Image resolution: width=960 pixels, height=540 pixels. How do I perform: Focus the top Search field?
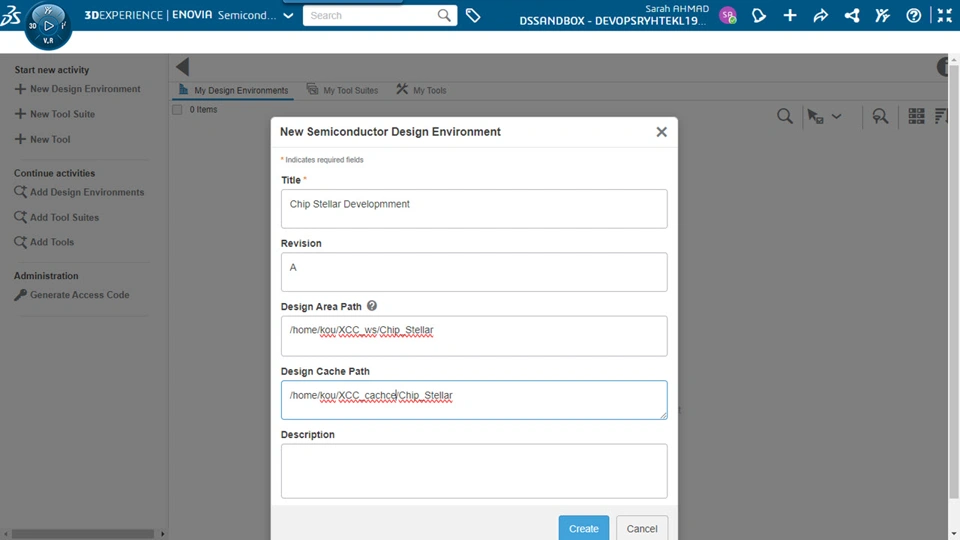tap(371, 15)
